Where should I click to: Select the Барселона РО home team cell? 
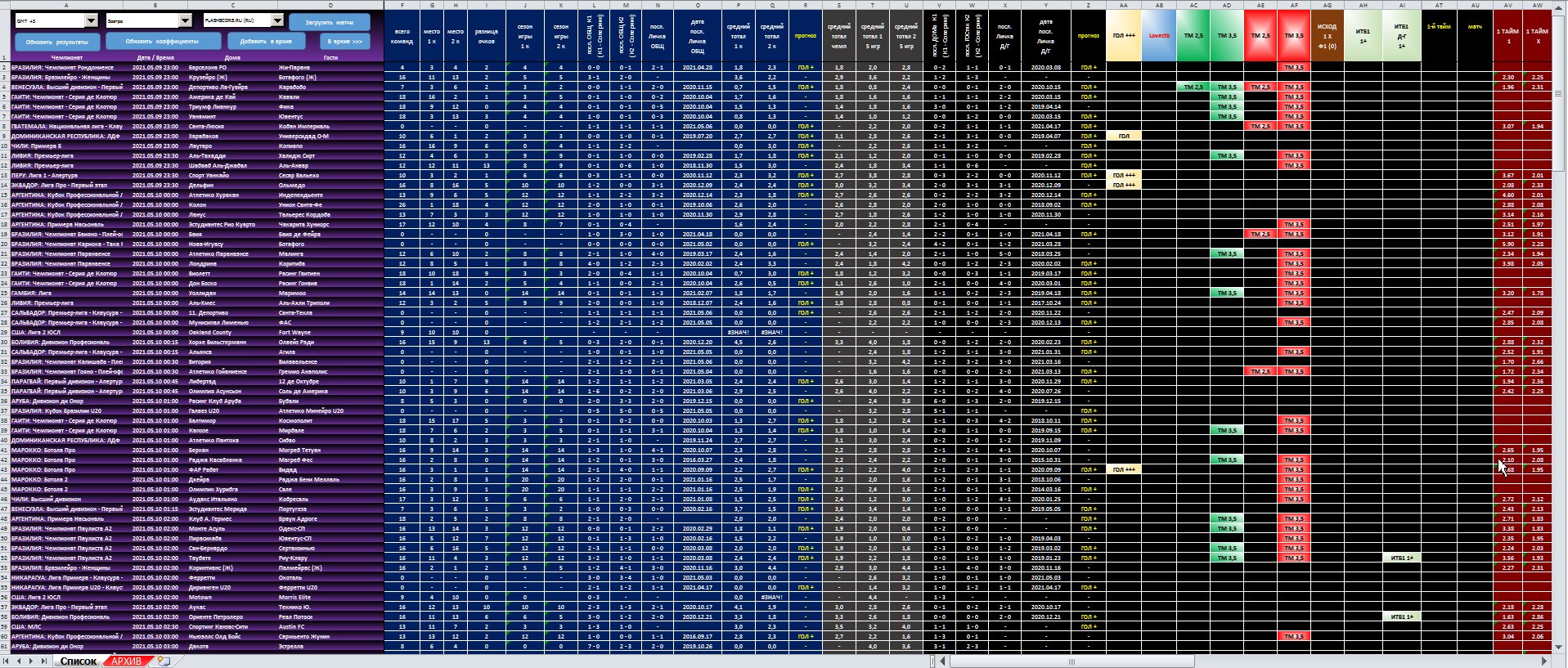(232, 67)
